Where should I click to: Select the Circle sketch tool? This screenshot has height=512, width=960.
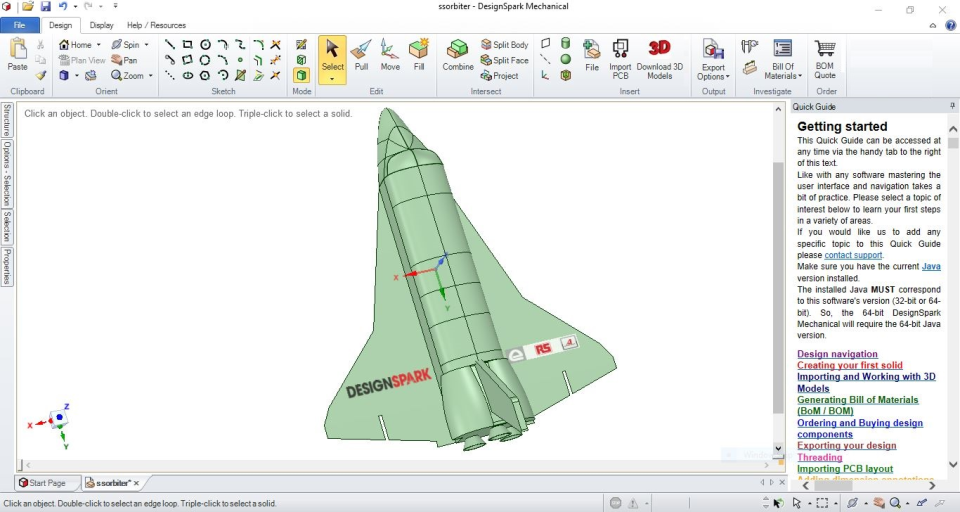coord(205,45)
